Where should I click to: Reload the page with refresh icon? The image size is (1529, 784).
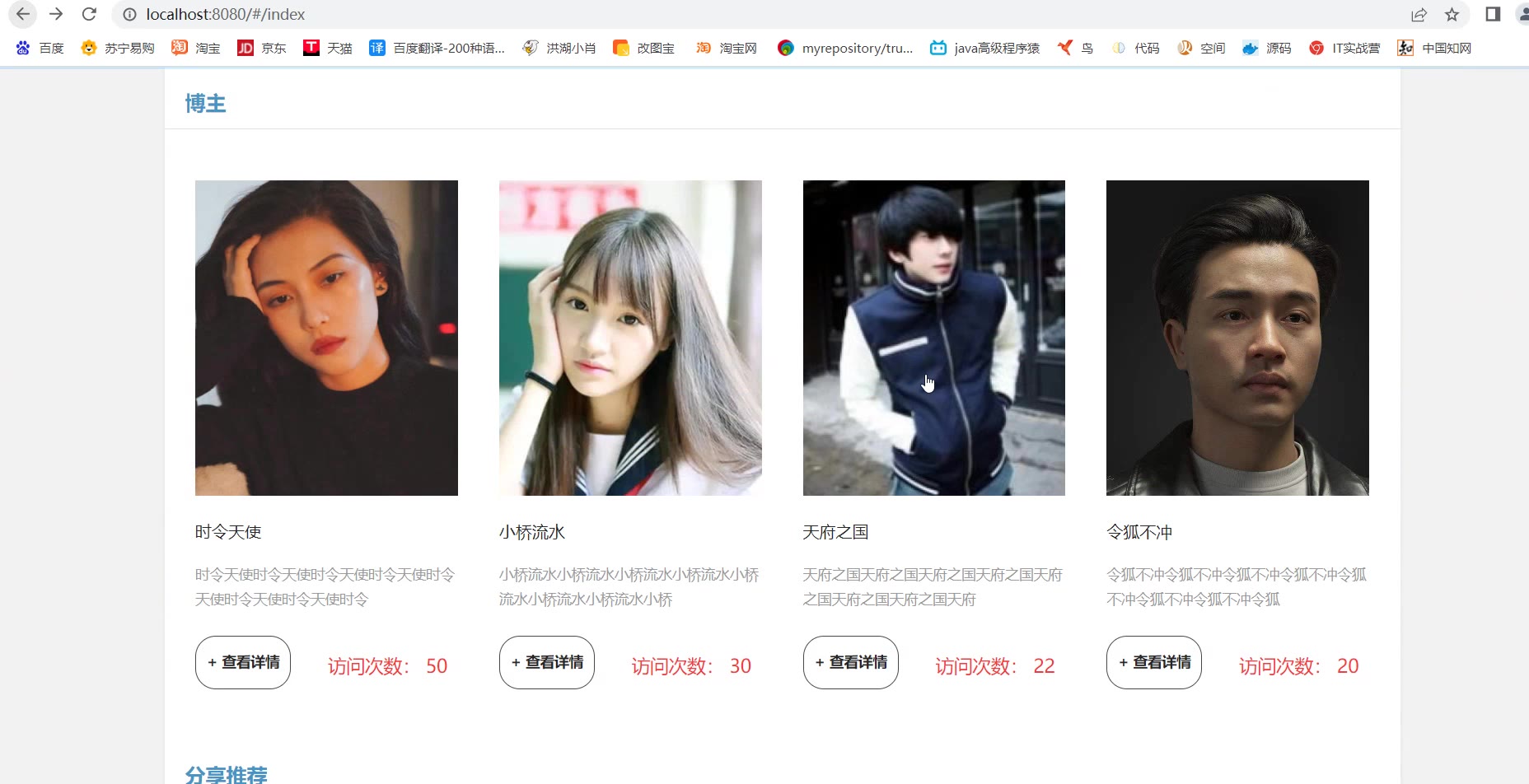(x=89, y=14)
